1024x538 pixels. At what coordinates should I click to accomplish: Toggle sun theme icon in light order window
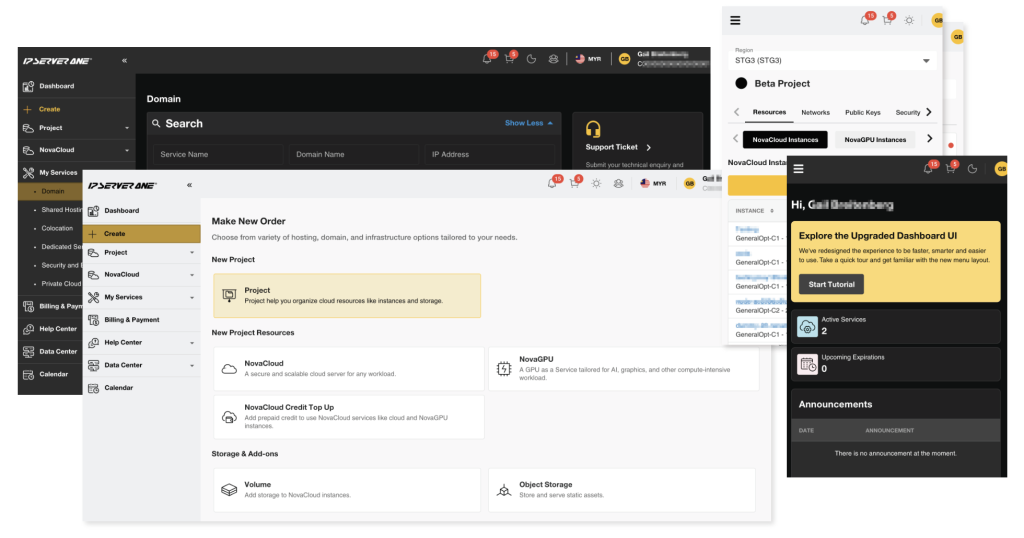(x=596, y=183)
